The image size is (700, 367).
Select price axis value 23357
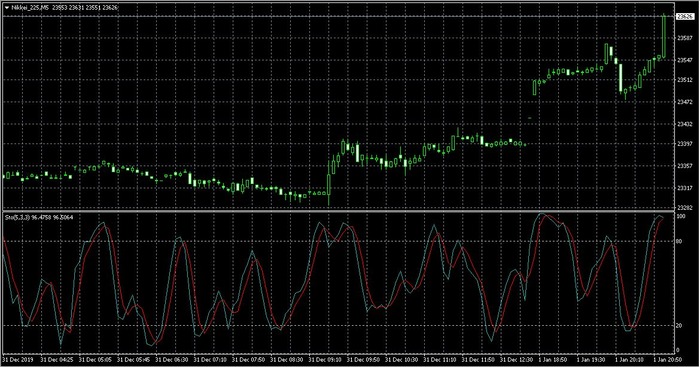coord(684,166)
